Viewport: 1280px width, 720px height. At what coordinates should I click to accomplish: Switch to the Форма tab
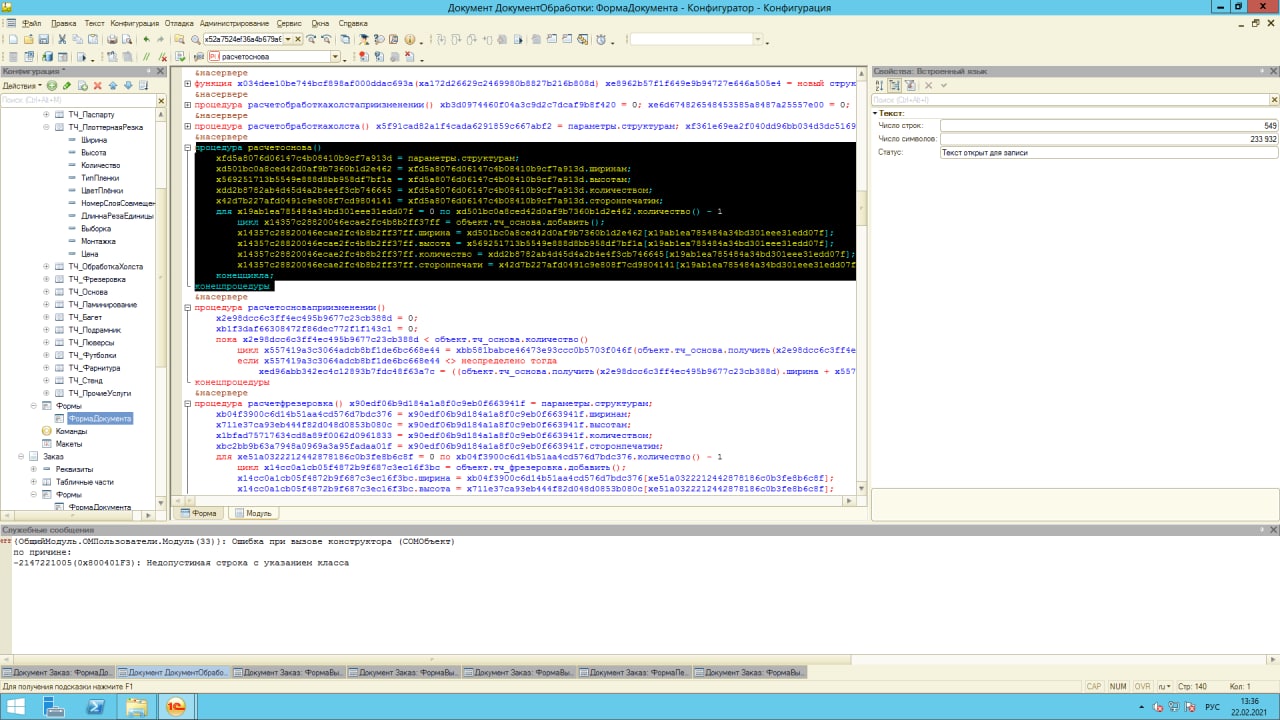[198, 513]
